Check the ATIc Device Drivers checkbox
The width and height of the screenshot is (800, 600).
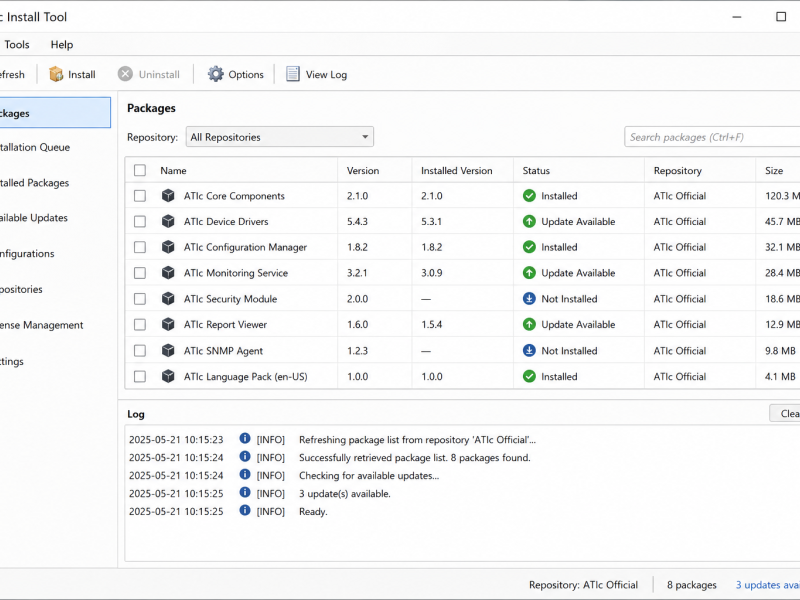tap(140, 221)
